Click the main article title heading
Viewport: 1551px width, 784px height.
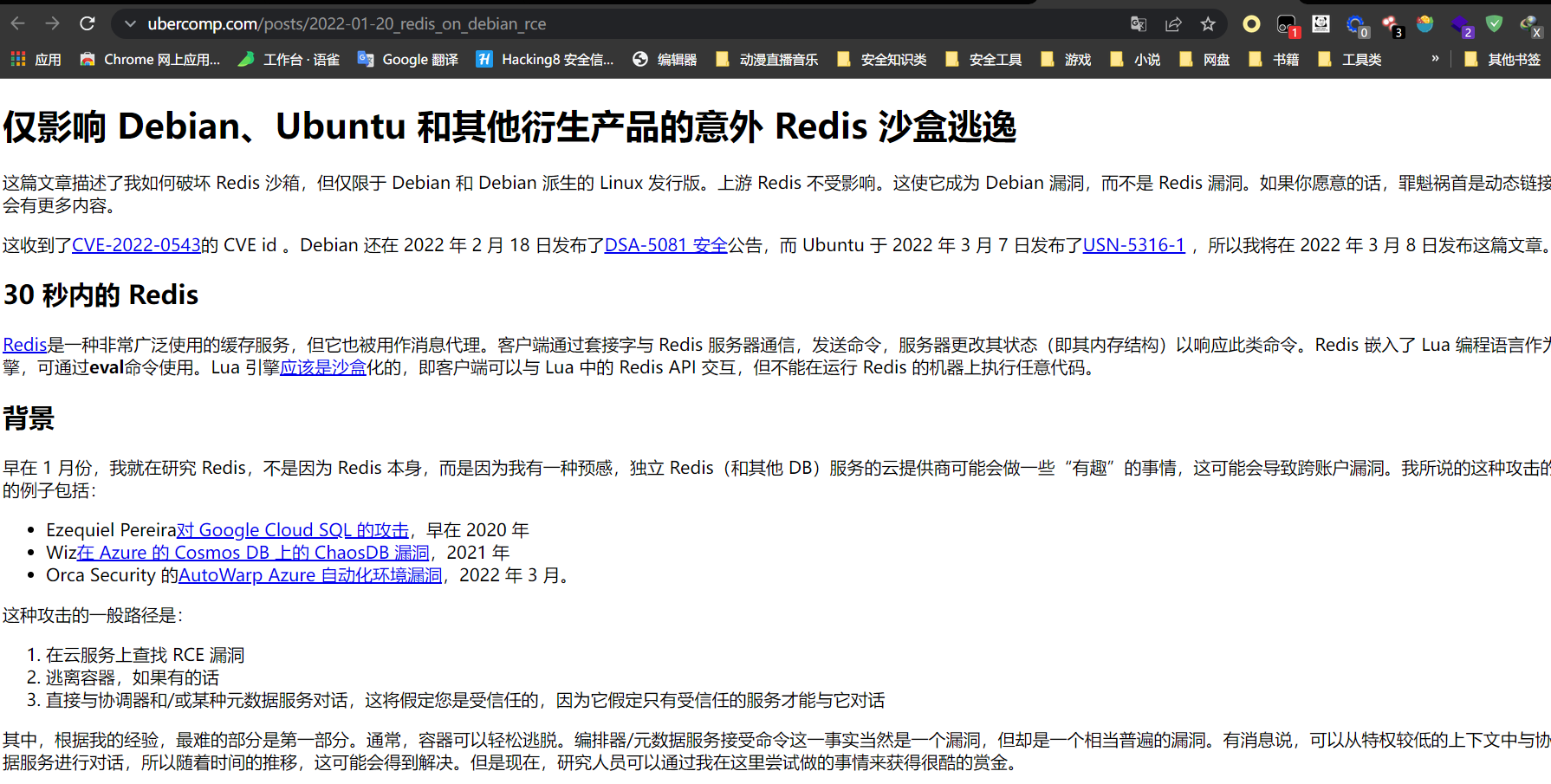point(509,126)
